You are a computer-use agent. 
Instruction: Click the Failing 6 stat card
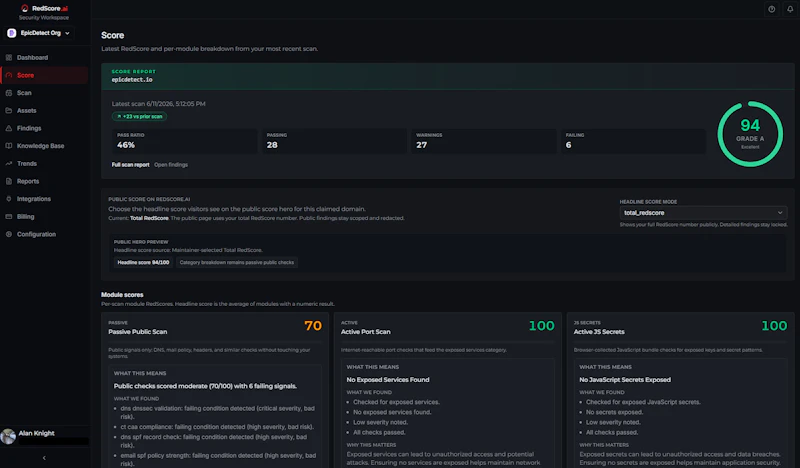tap(633, 141)
